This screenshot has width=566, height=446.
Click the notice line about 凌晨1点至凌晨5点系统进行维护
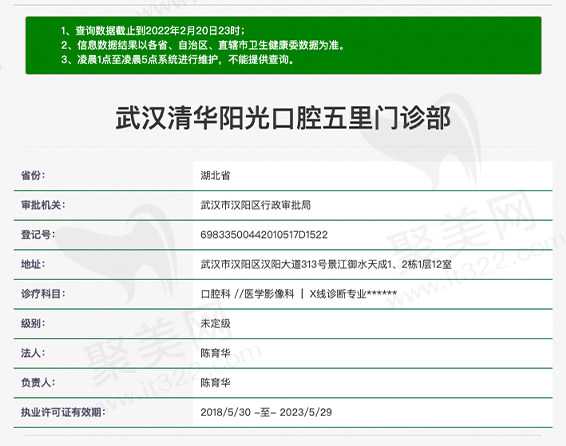177,59
